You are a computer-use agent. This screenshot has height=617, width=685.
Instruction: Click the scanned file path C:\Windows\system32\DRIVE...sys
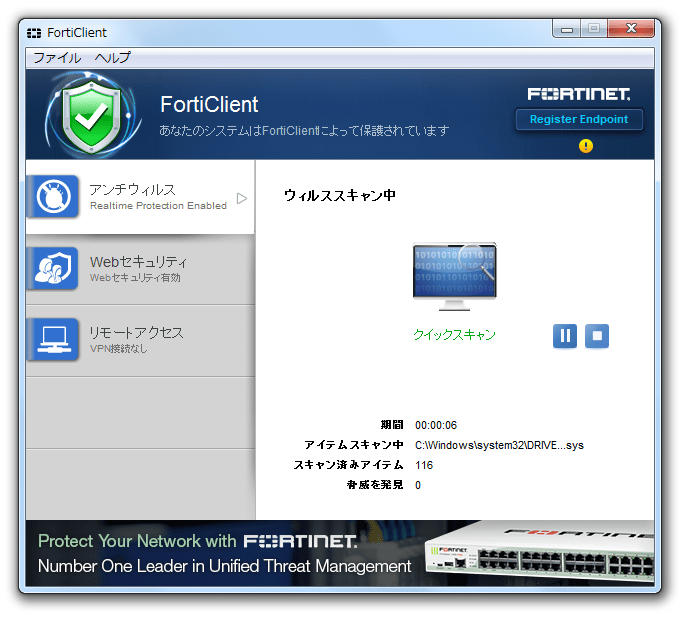click(x=499, y=445)
